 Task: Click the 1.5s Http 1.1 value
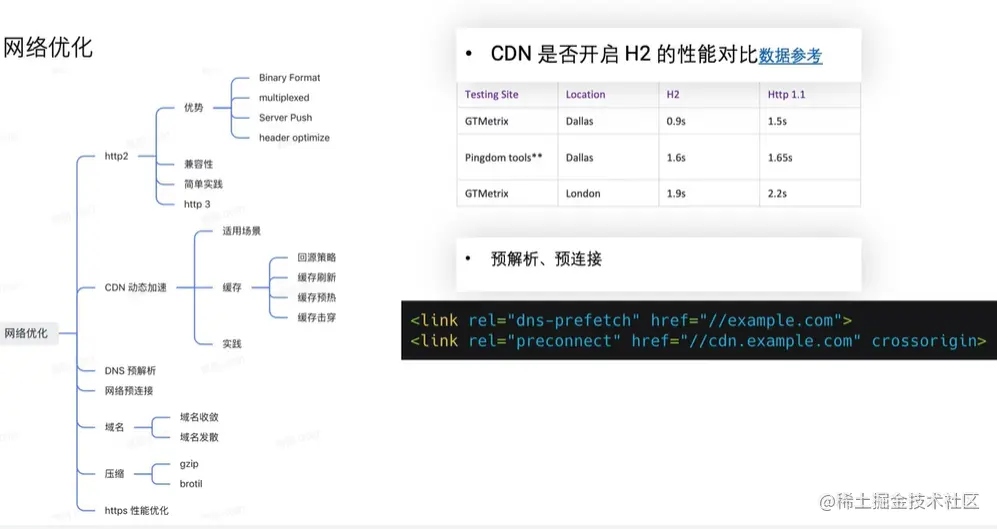pyautogui.click(x=777, y=121)
